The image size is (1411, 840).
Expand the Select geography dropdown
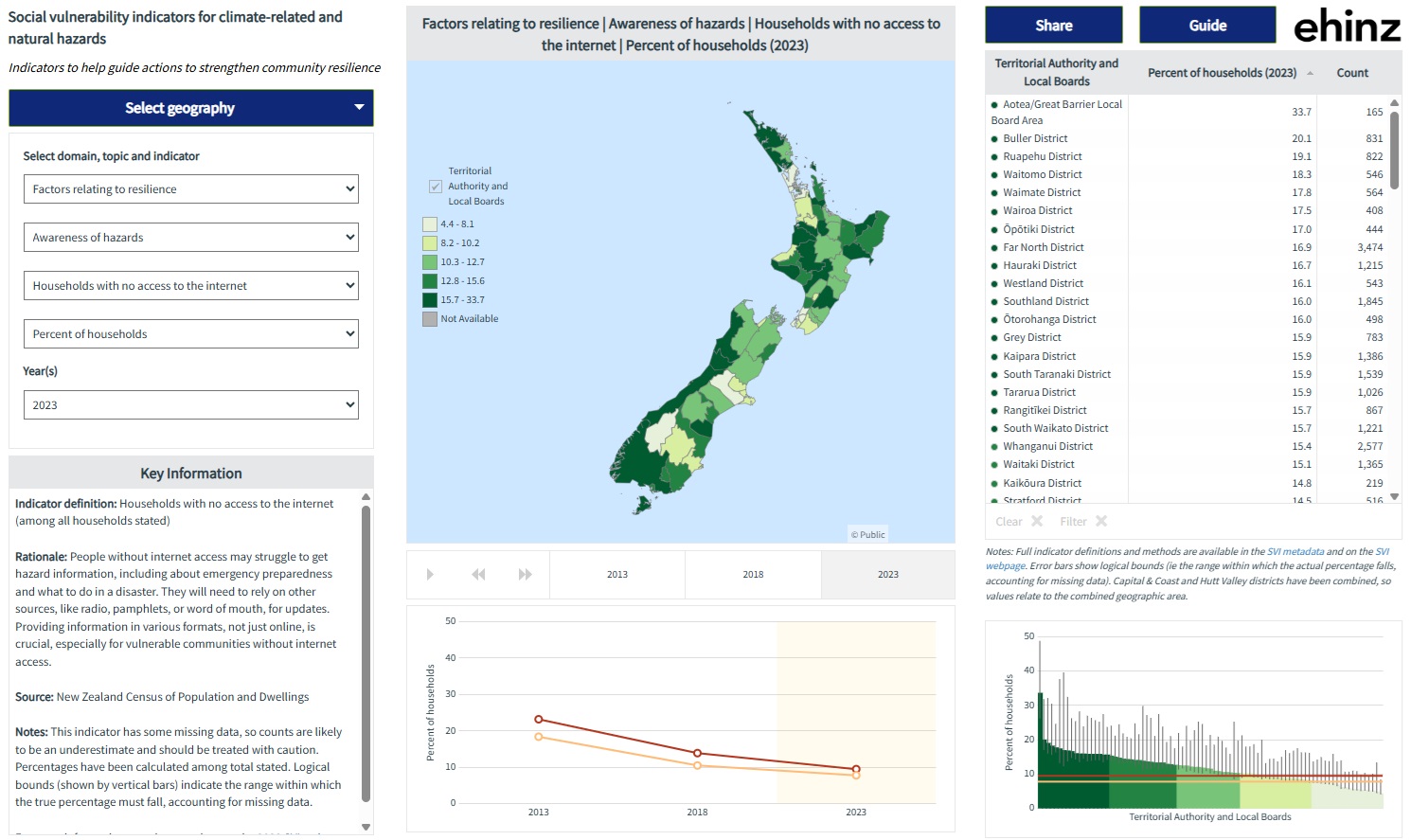(x=191, y=108)
